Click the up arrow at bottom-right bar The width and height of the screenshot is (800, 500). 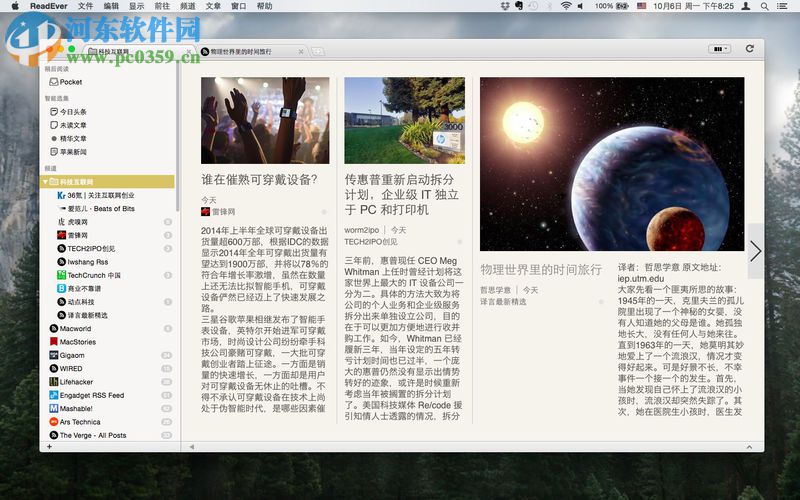(x=749, y=447)
